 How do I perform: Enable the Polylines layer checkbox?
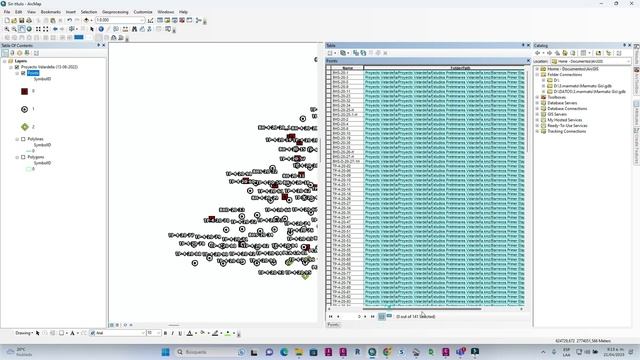point(23,139)
